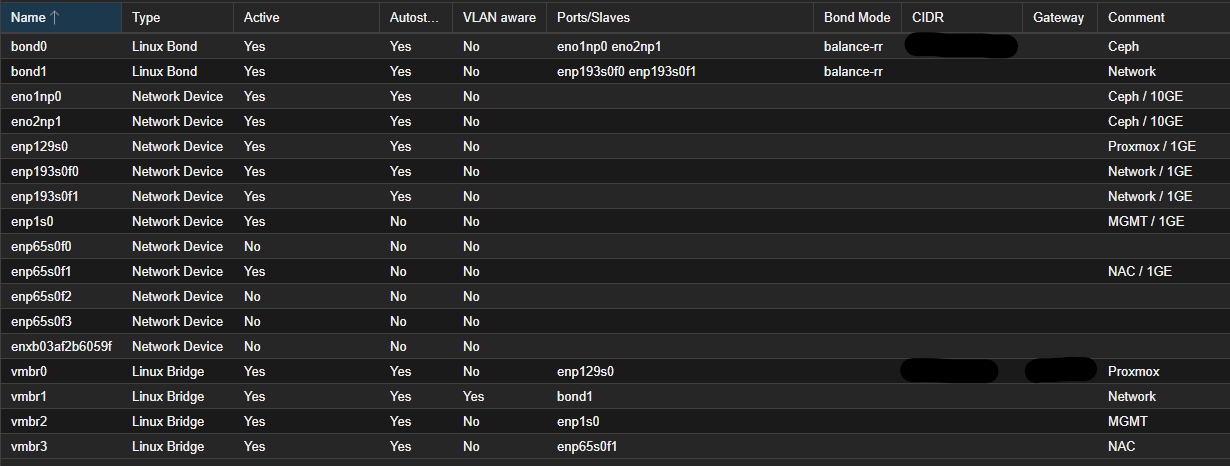Click the Comment column header

coord(1136,17)
